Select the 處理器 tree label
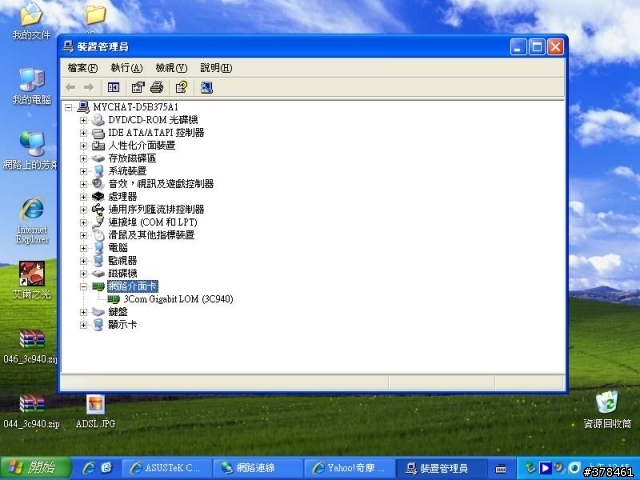The height and width of the screenshot is (480, 640). 122,197
